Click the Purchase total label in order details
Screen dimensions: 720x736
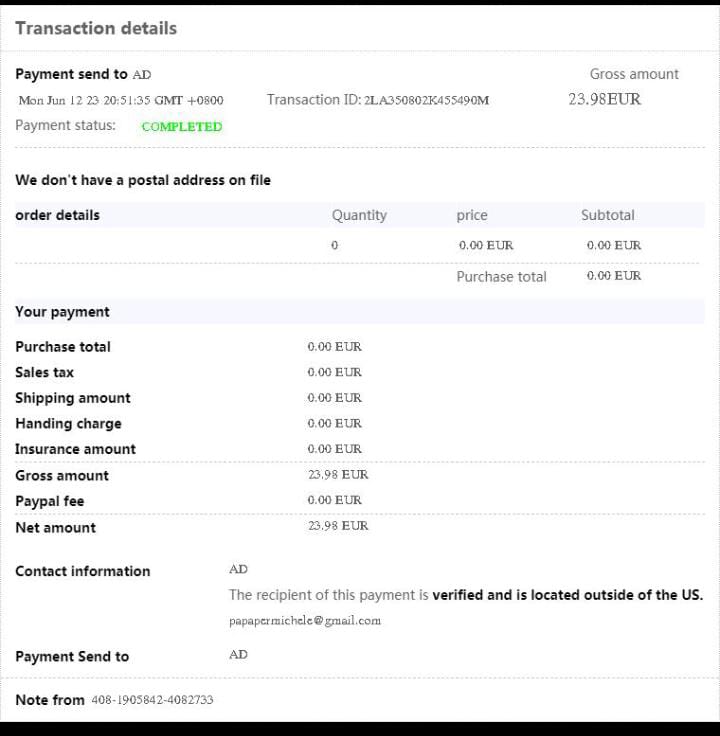tap(501, 277)
